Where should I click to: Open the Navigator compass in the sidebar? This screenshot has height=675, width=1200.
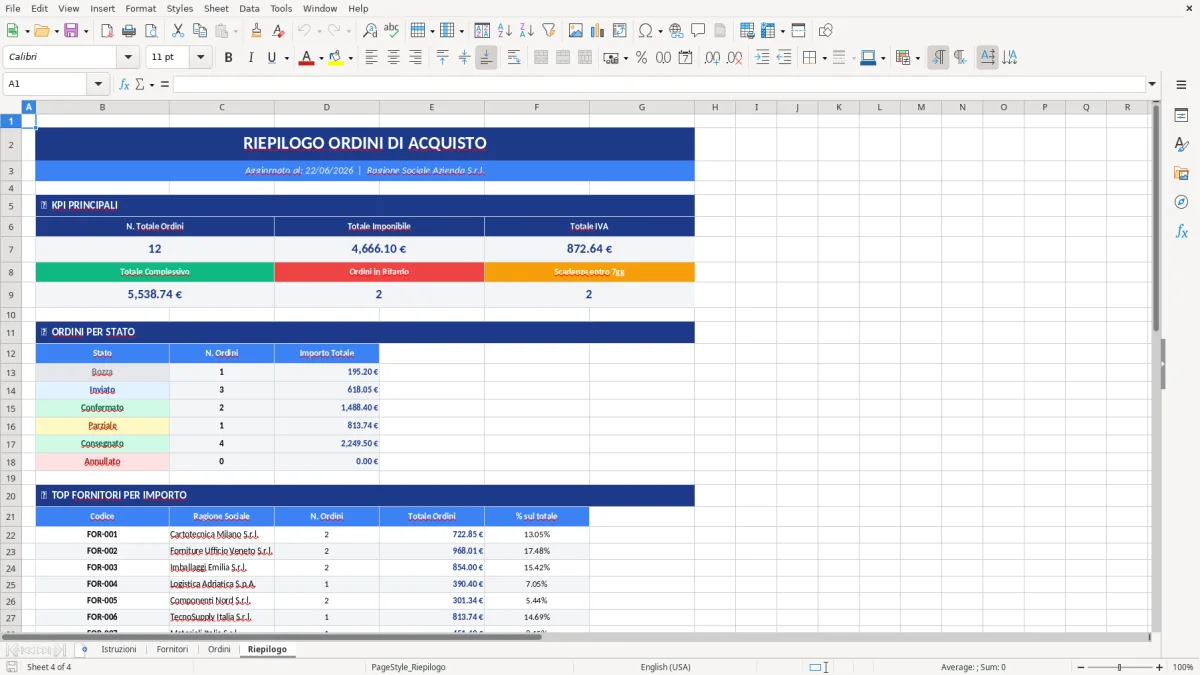[1181, 202]
